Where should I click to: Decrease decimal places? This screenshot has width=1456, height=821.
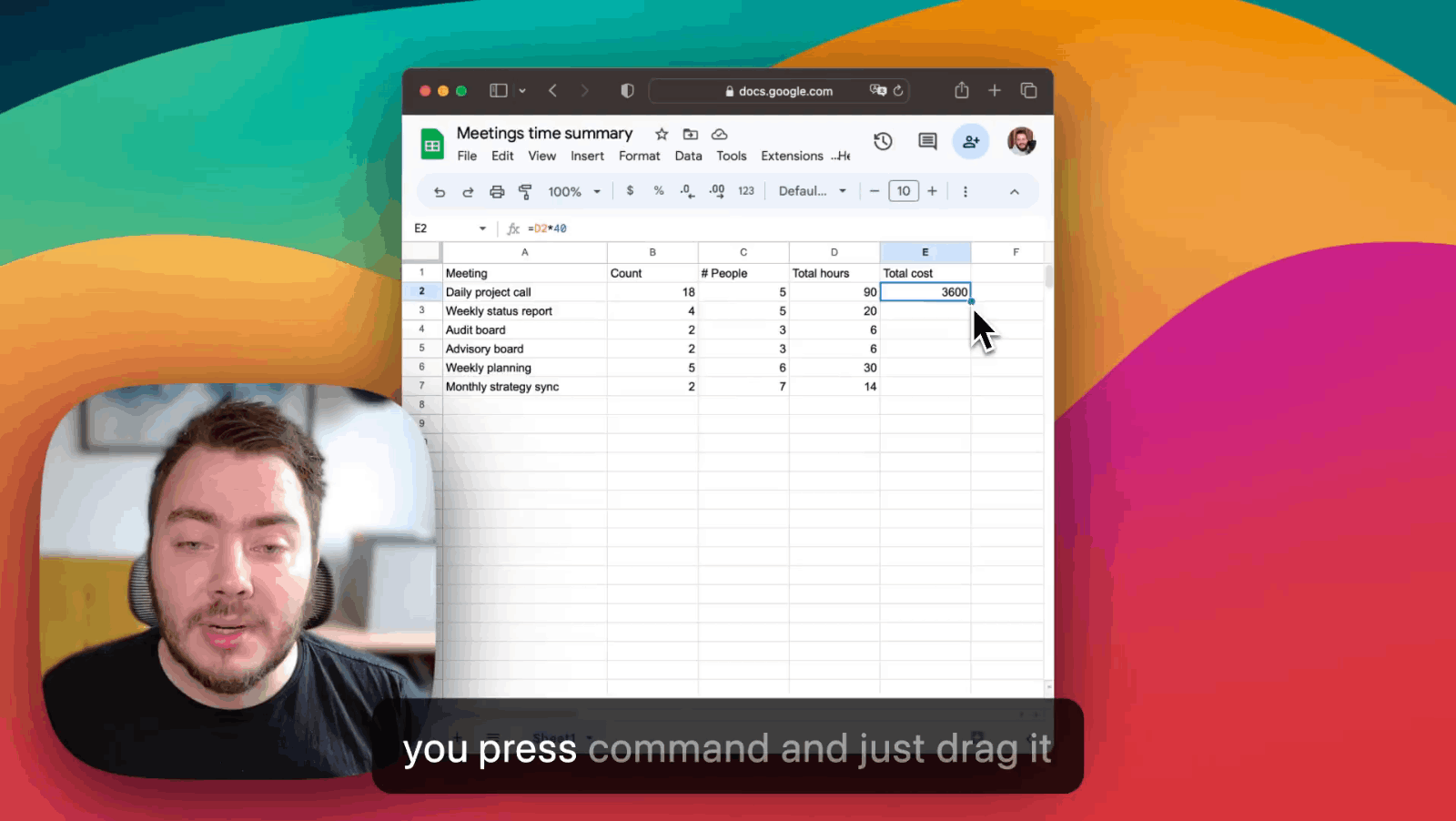[687, 191]
